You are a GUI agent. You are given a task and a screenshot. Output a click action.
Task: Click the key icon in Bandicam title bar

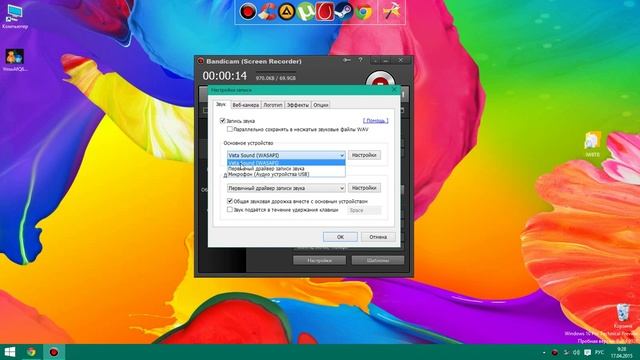347,60
